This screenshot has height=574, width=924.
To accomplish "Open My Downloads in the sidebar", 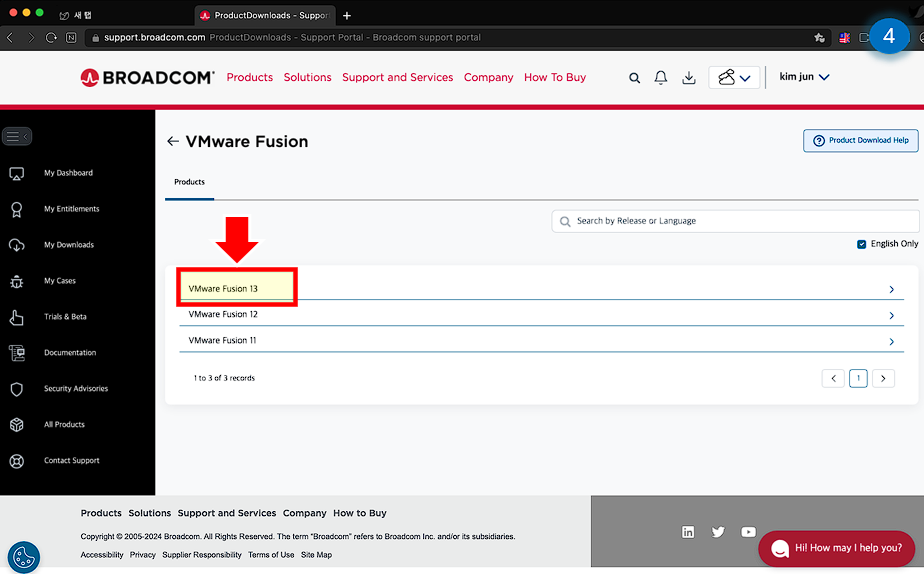I will pyautogui.click(x=69, y=245).
